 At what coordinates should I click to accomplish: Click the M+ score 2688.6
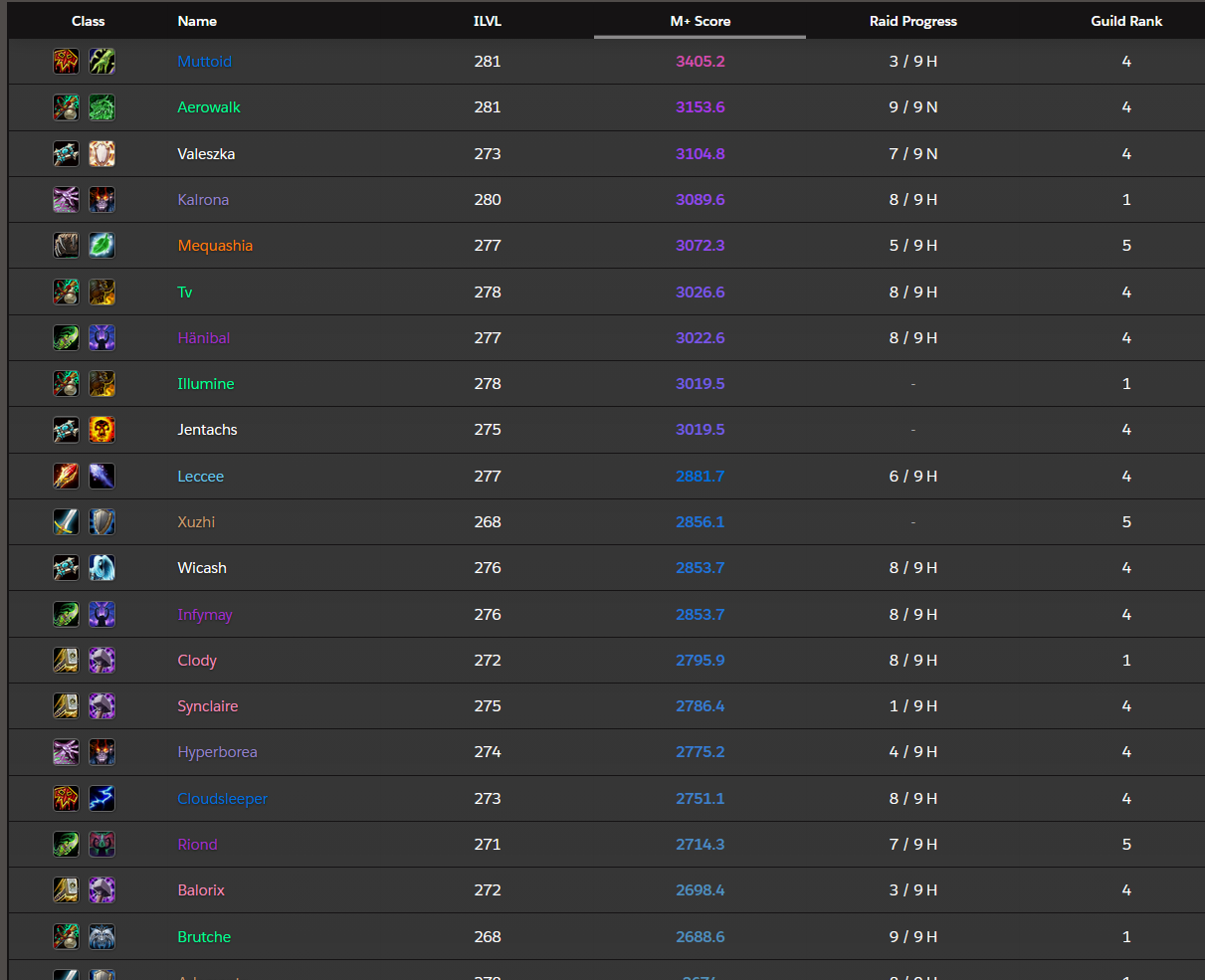pyautogui.click(x=701, y=937)
